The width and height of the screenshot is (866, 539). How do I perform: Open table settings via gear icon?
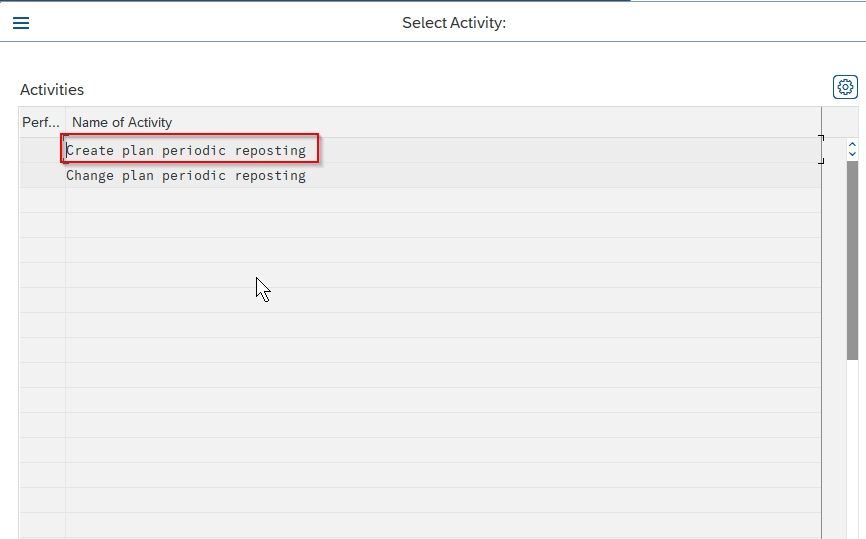[845, 87]
